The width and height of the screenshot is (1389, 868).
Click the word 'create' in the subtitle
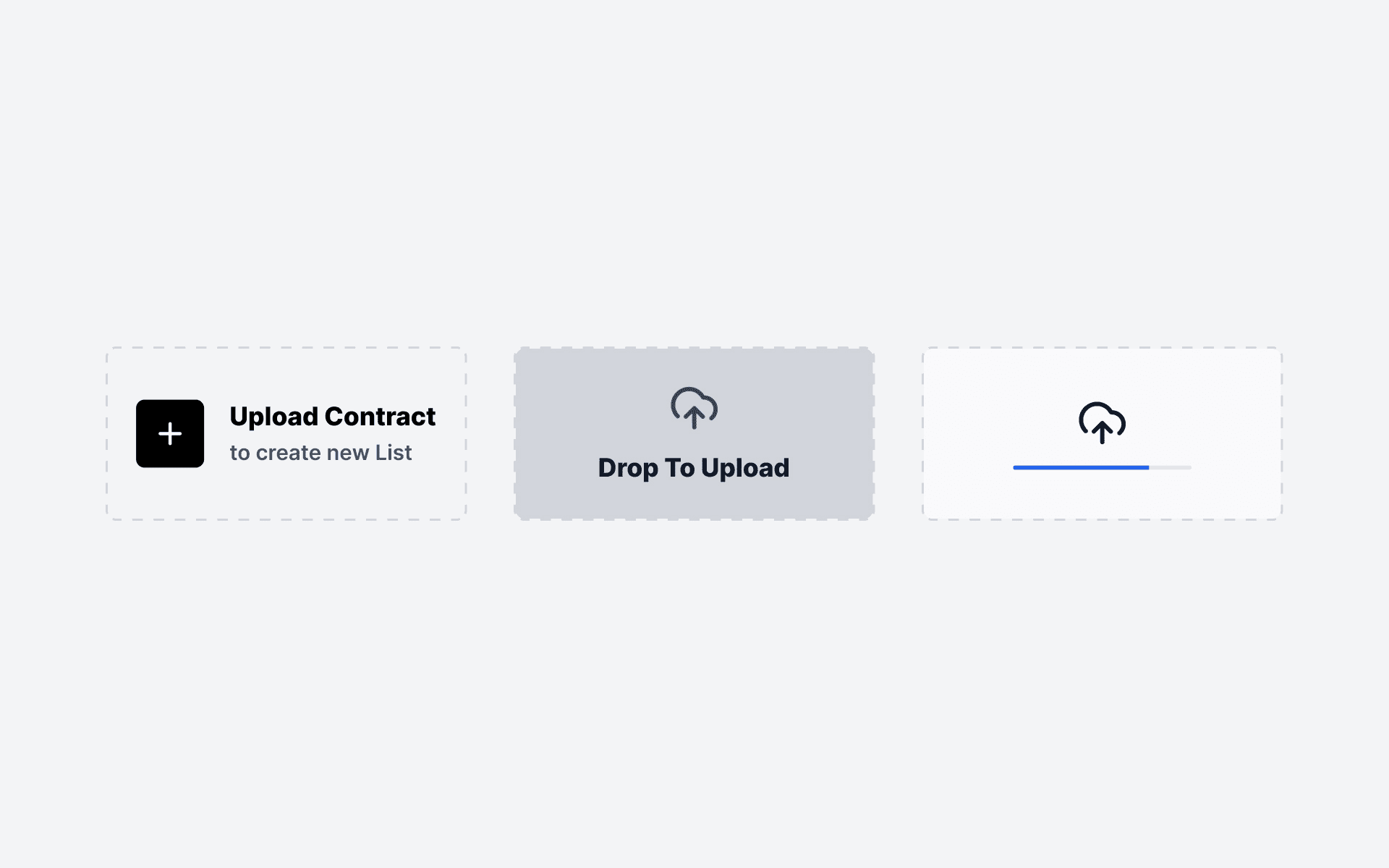point(288,453)
